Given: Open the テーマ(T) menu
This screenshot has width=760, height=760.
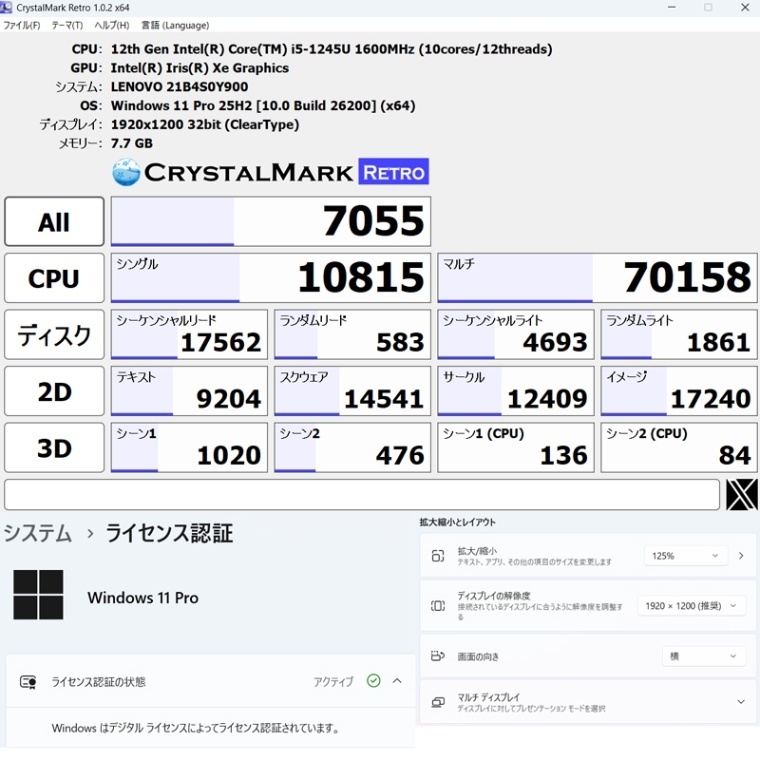Looking at the screenshot, I should tap(67, 25).
